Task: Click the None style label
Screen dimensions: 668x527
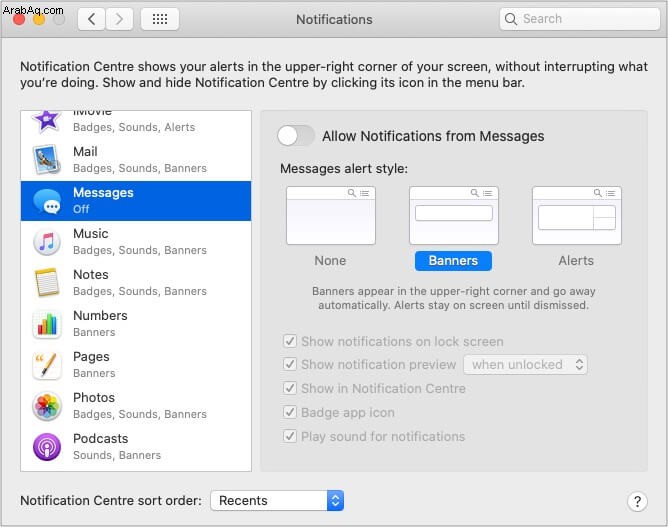Action: click(330, 261)
